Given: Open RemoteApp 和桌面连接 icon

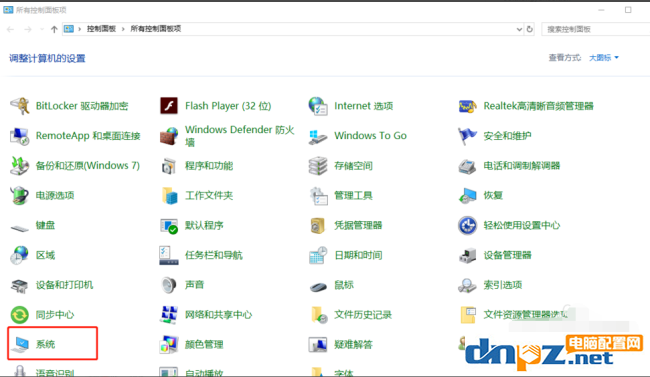Looking at the screenshot, I should (19, 136).
